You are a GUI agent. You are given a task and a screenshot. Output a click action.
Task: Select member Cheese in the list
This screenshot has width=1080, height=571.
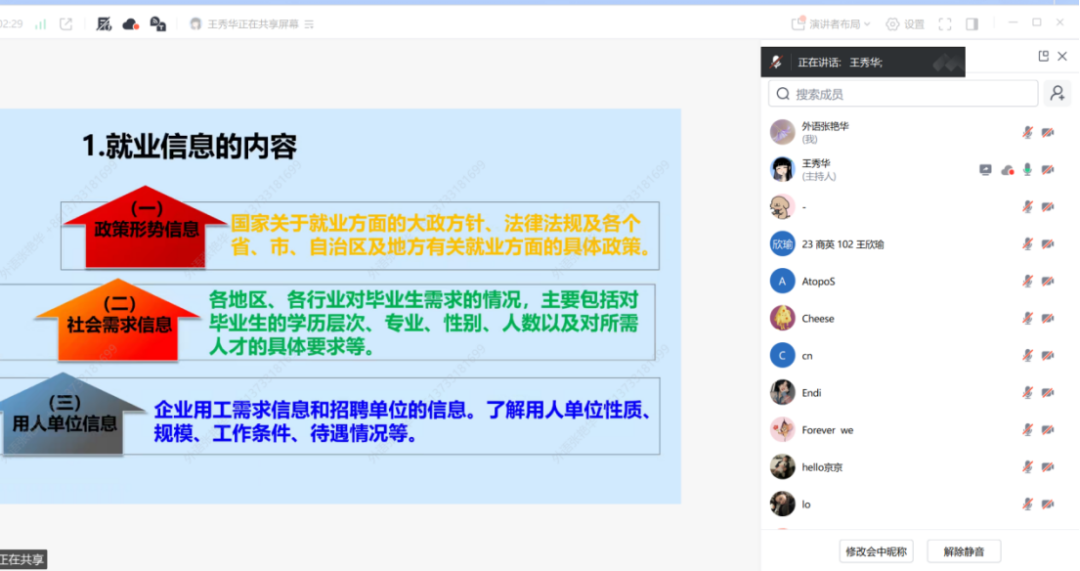pyautogui.click(x=817, y=319)
